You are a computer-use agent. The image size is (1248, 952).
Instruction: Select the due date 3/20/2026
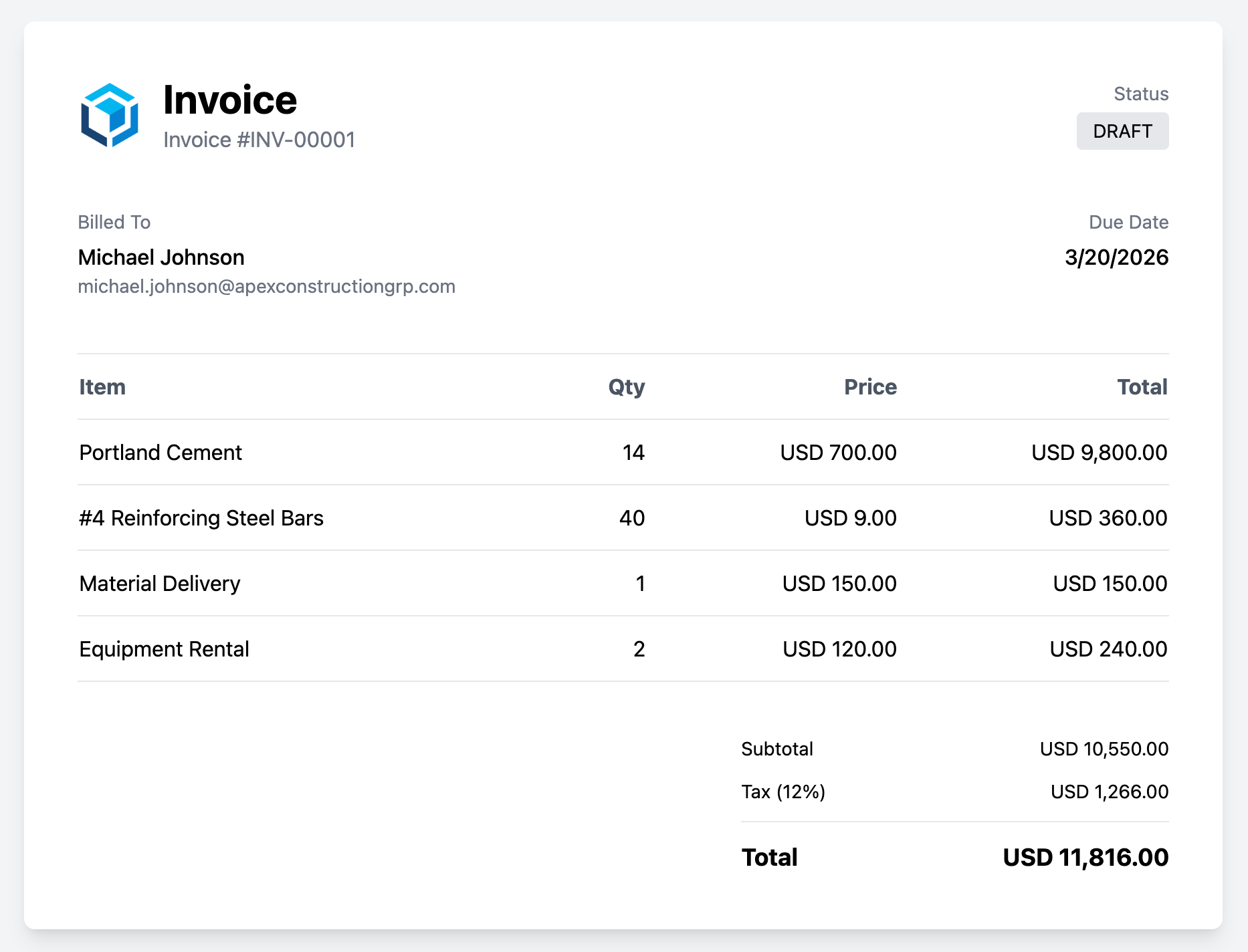point(1116,257)
